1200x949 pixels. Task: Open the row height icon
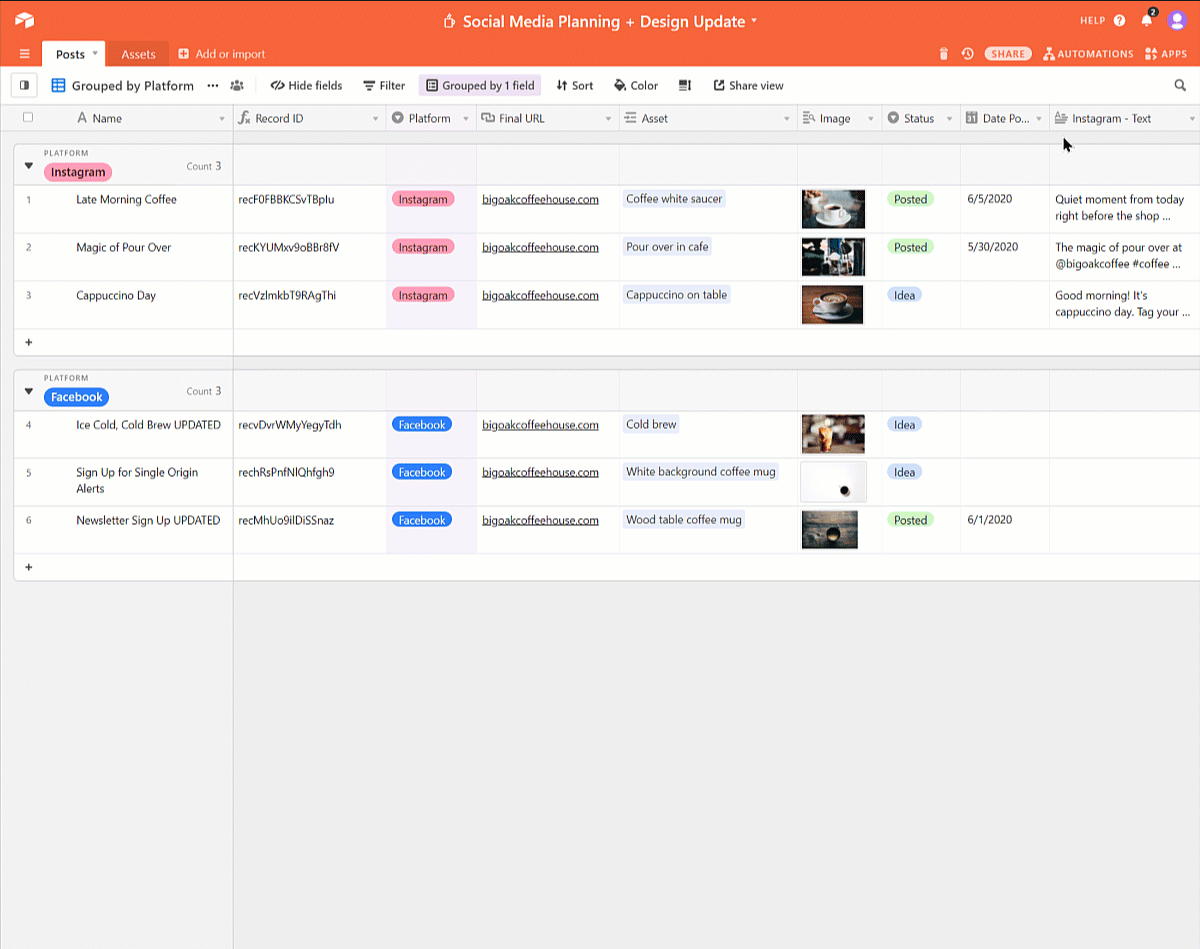click(685, 86)
